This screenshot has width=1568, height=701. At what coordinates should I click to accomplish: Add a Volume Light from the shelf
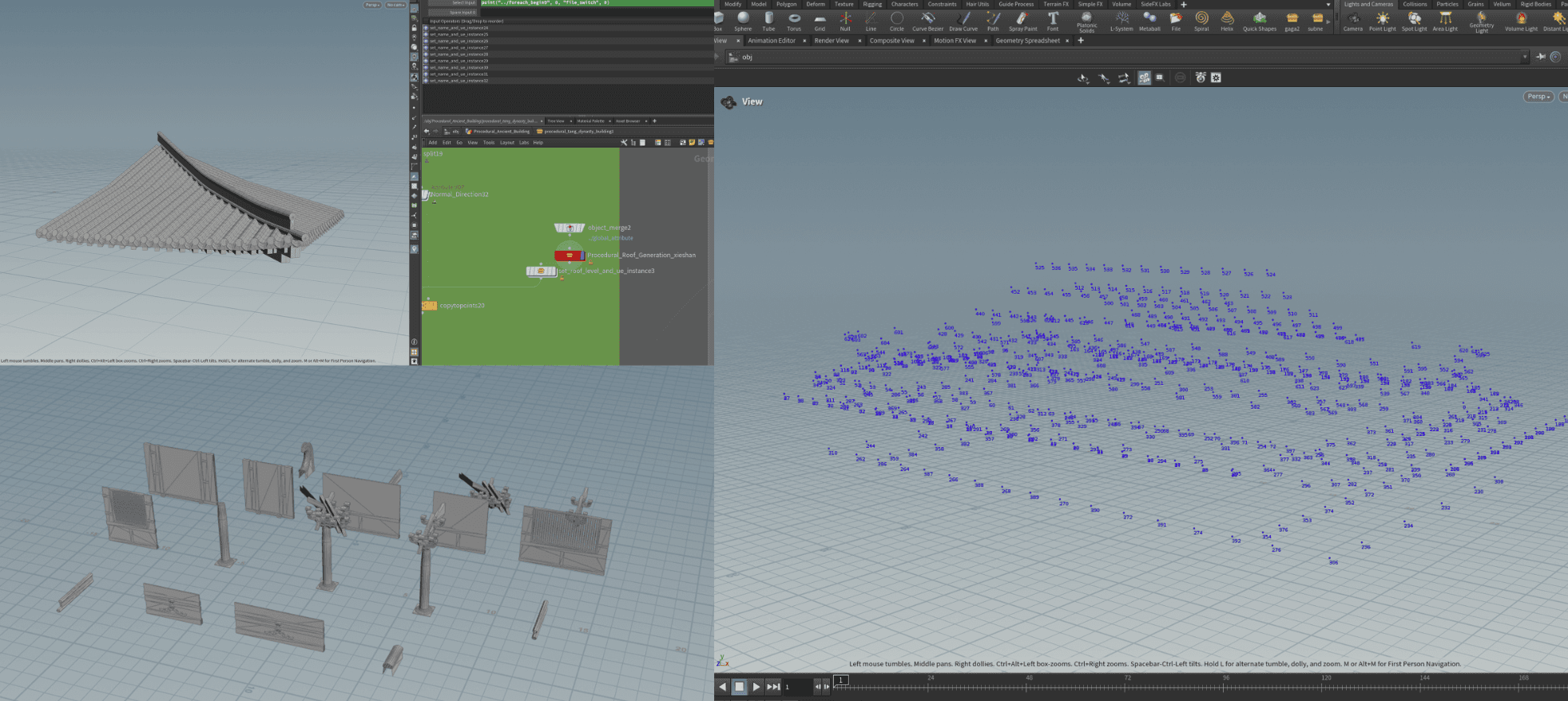tap(1521, 21)
